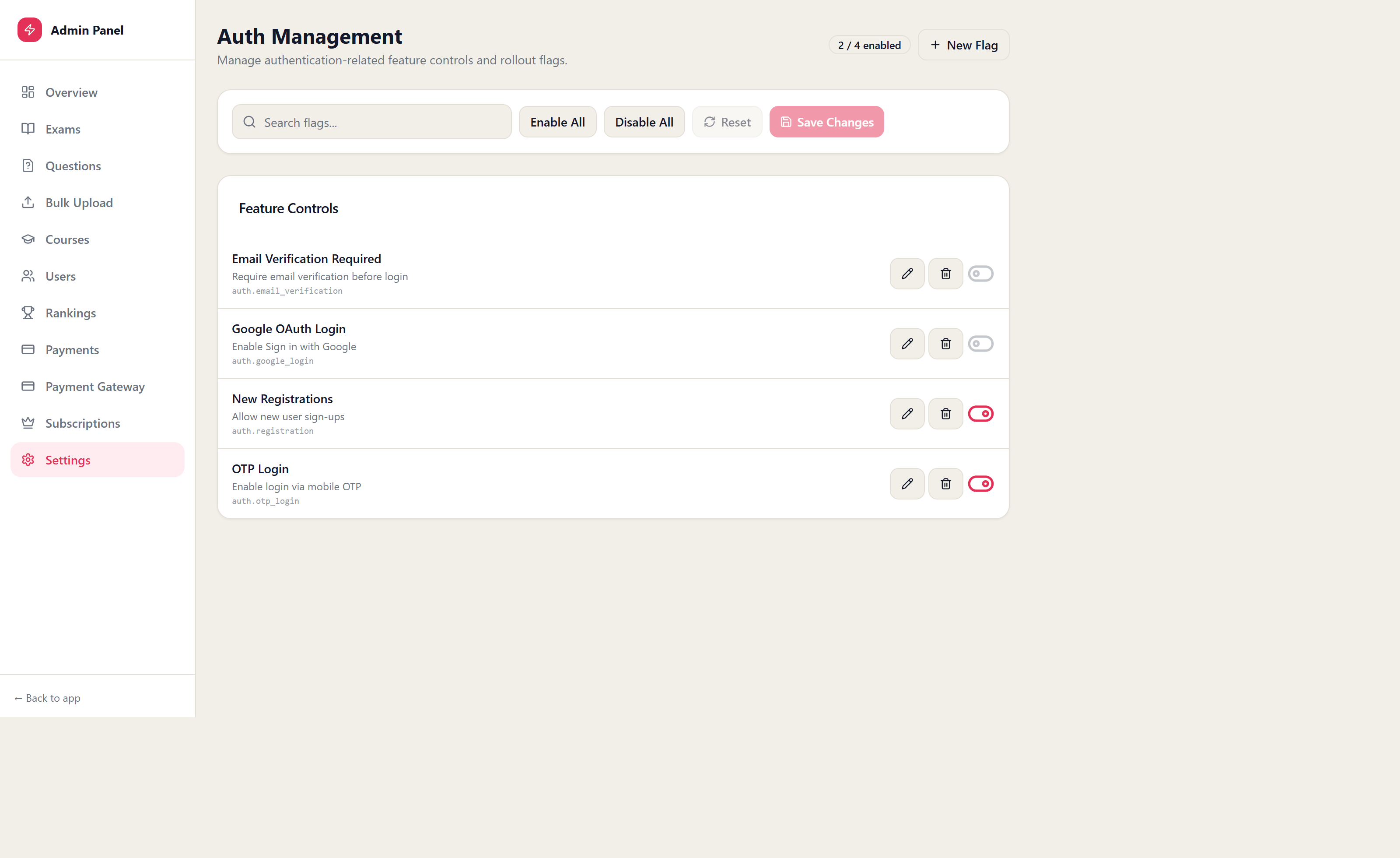This screenshot has height=858, width=1400.
Task: Go to the Exams section
Action: pyautogui.click(x=98, y=129)
